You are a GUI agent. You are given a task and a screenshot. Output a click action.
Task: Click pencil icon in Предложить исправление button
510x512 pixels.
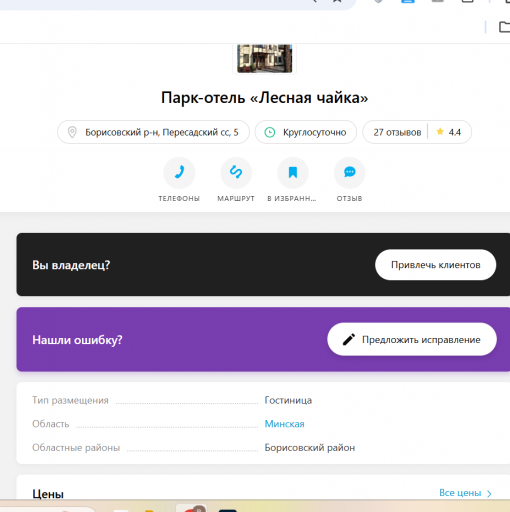click(349, 339)
